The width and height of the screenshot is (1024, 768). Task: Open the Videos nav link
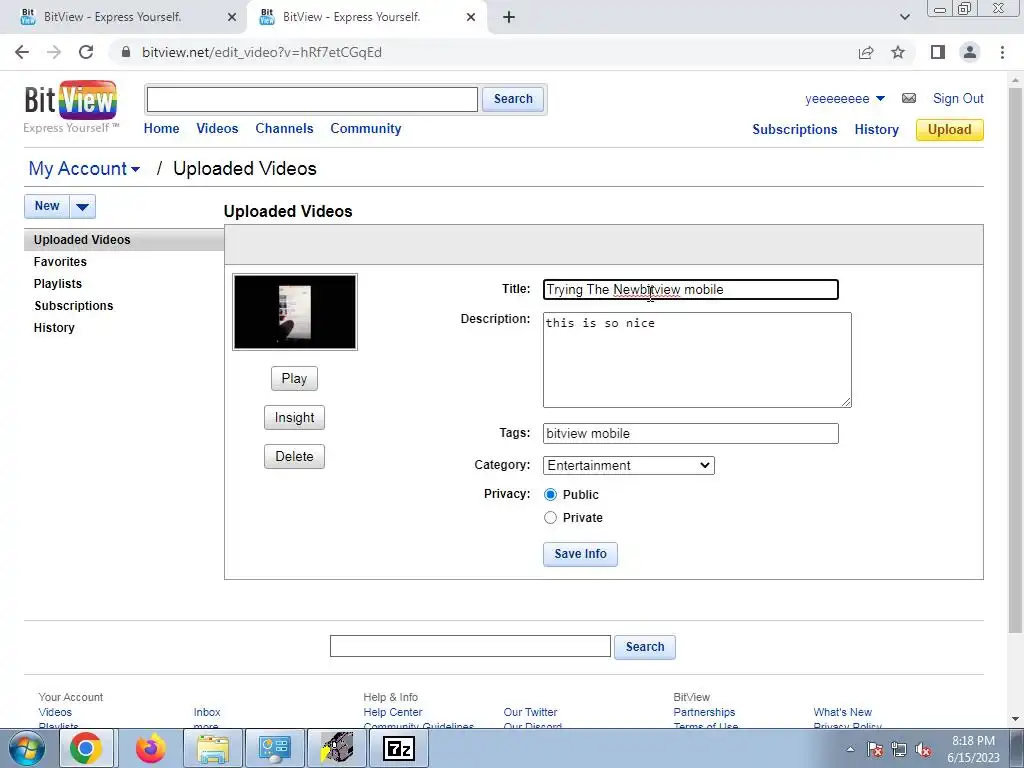[x=217, y=129]
